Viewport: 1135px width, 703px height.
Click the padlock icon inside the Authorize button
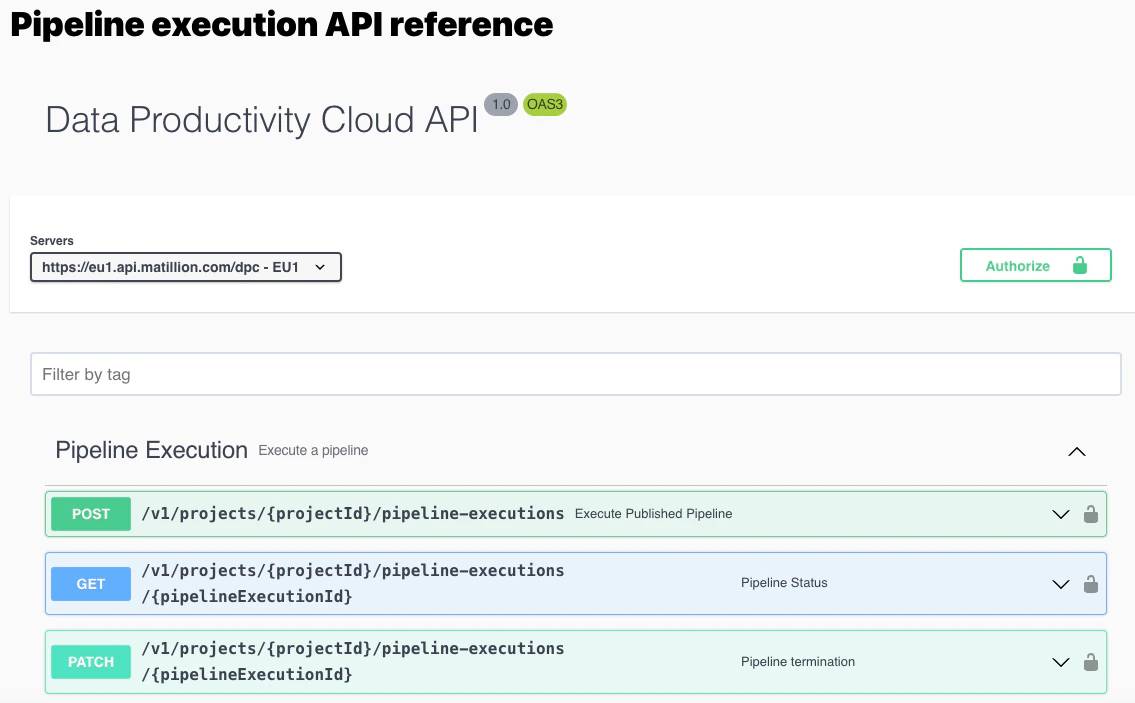[x=1078, y=265]
